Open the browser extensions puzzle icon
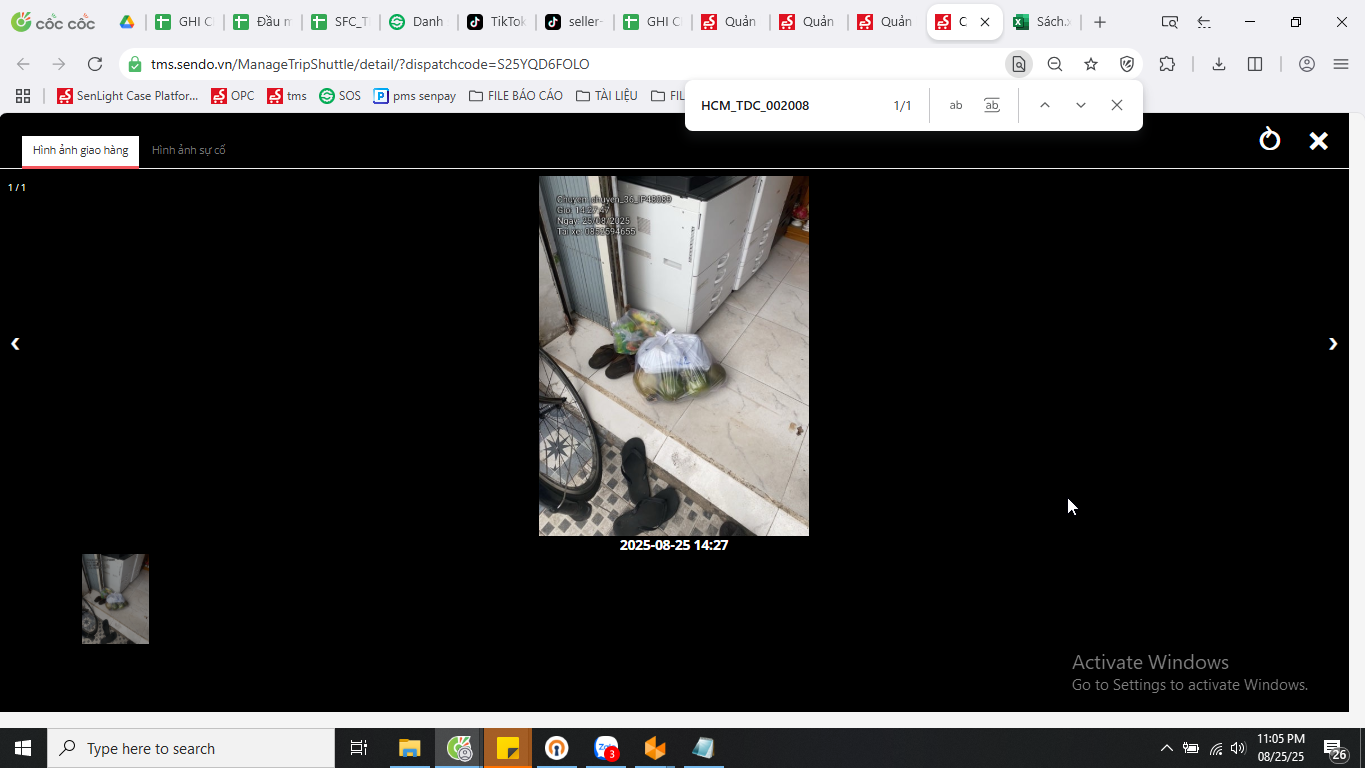The width and height of the screenshot is (1365, 768). pos(1167,64)
